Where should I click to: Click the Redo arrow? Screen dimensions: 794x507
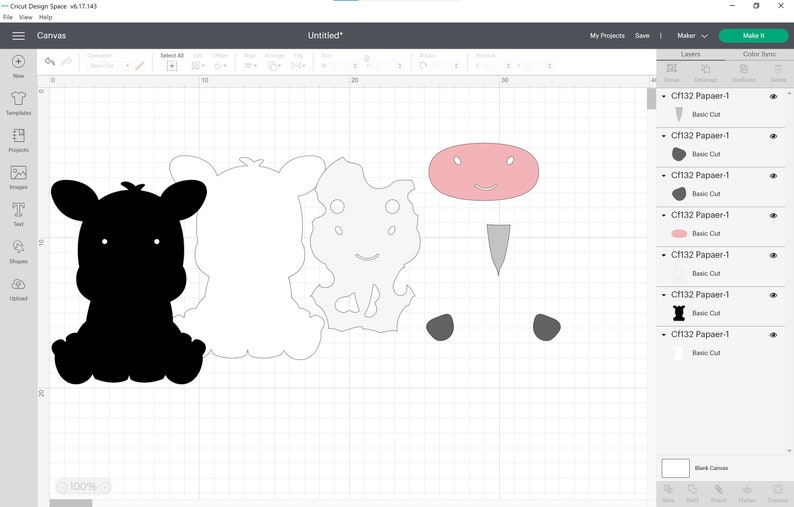tap(66, 61)
